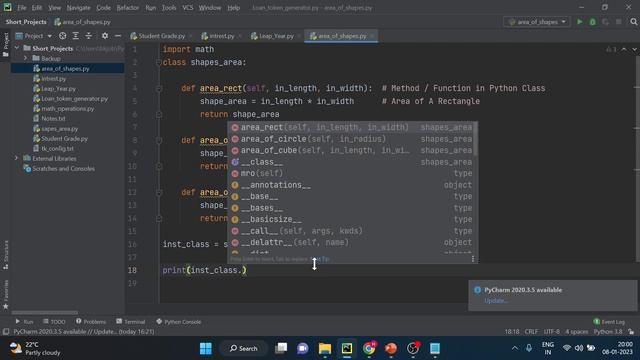Viewport: 640px width, 360px height.
Task: Click Search box in Windows taskbar
Action: tap(244, 348)
